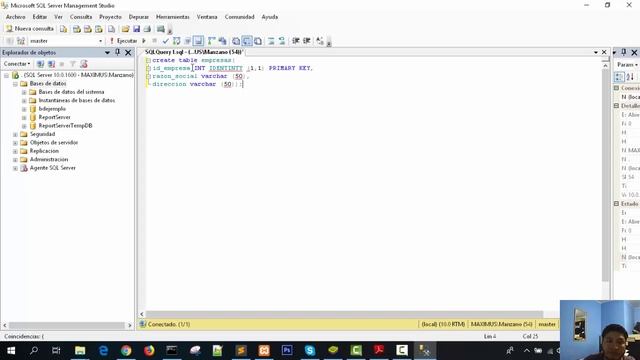This screenshot has width=640, height=360.
Task: Click the parse checkmark icon
Action: 165,41
